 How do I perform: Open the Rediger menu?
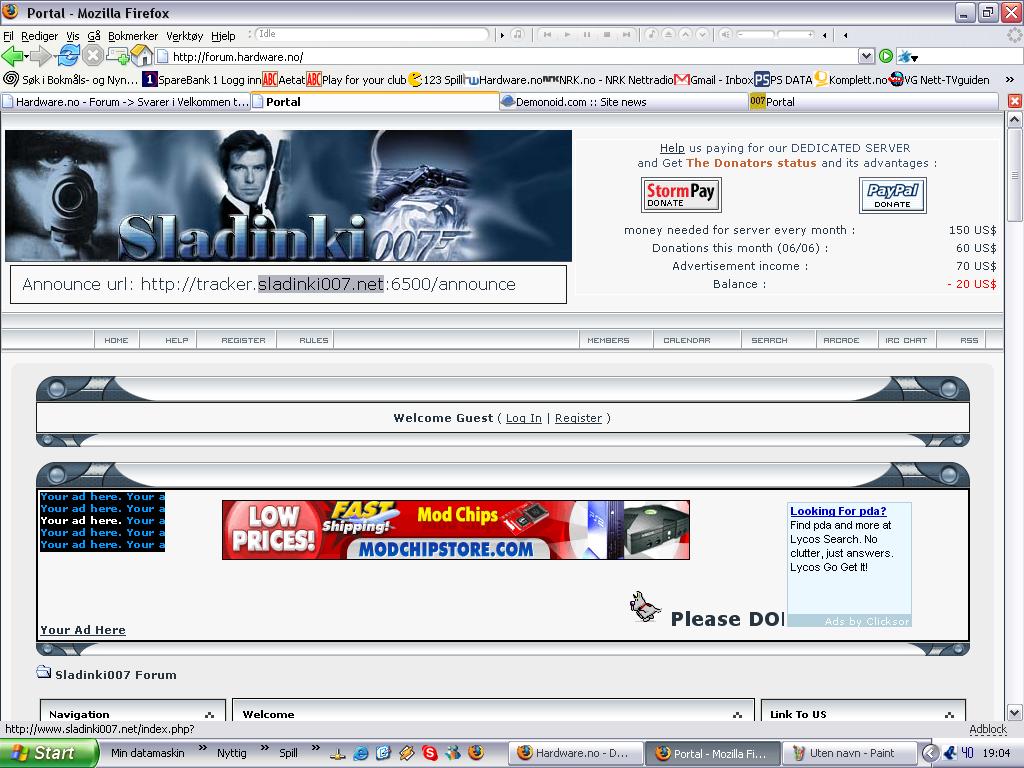coord(39,36)
